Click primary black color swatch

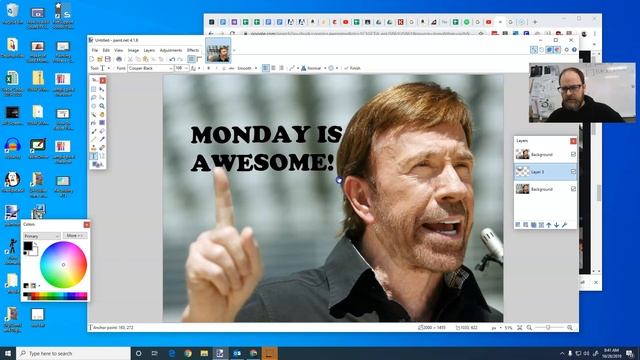point(27,246)
